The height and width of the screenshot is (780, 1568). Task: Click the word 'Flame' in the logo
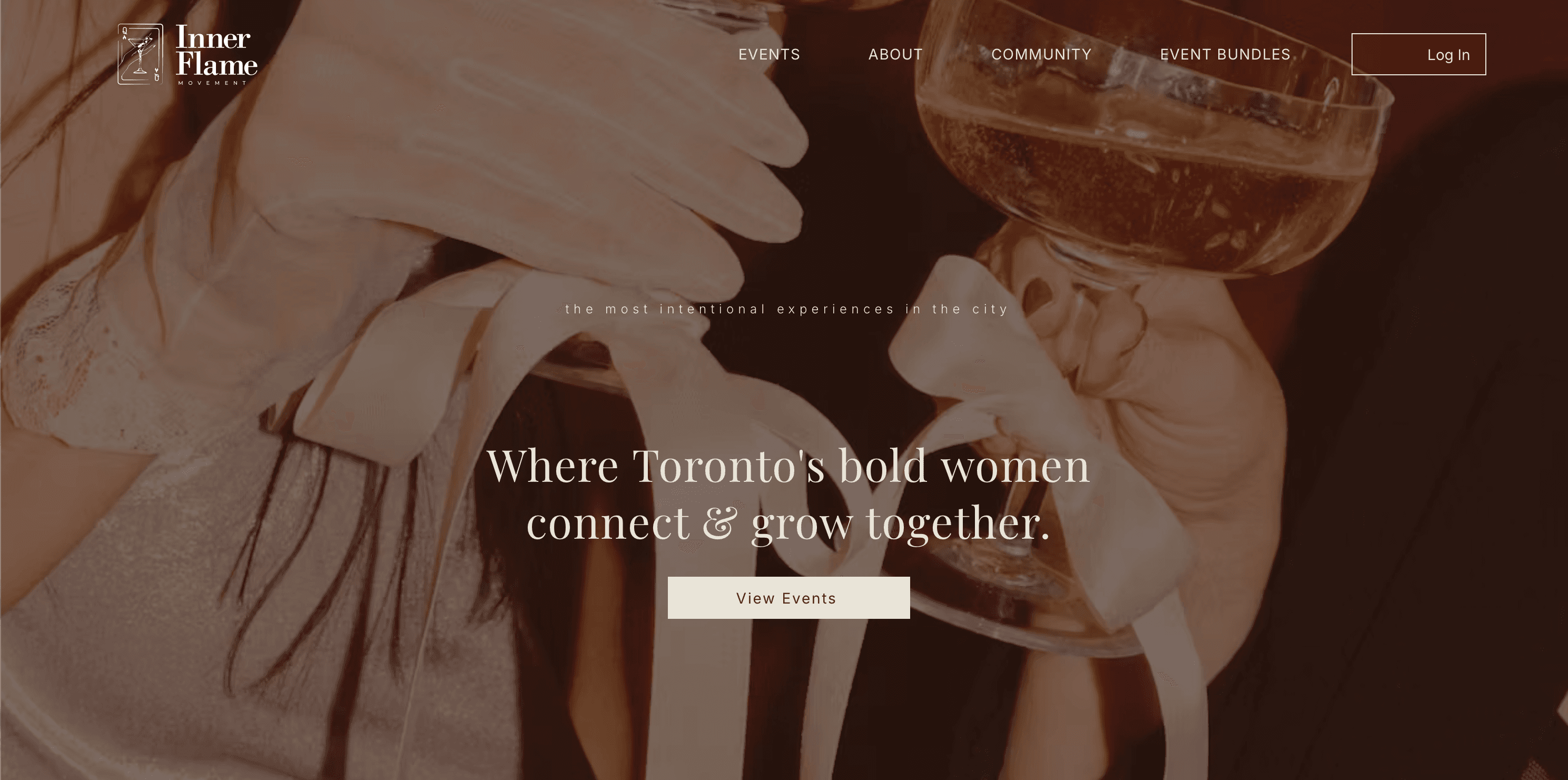pos(216,64)
